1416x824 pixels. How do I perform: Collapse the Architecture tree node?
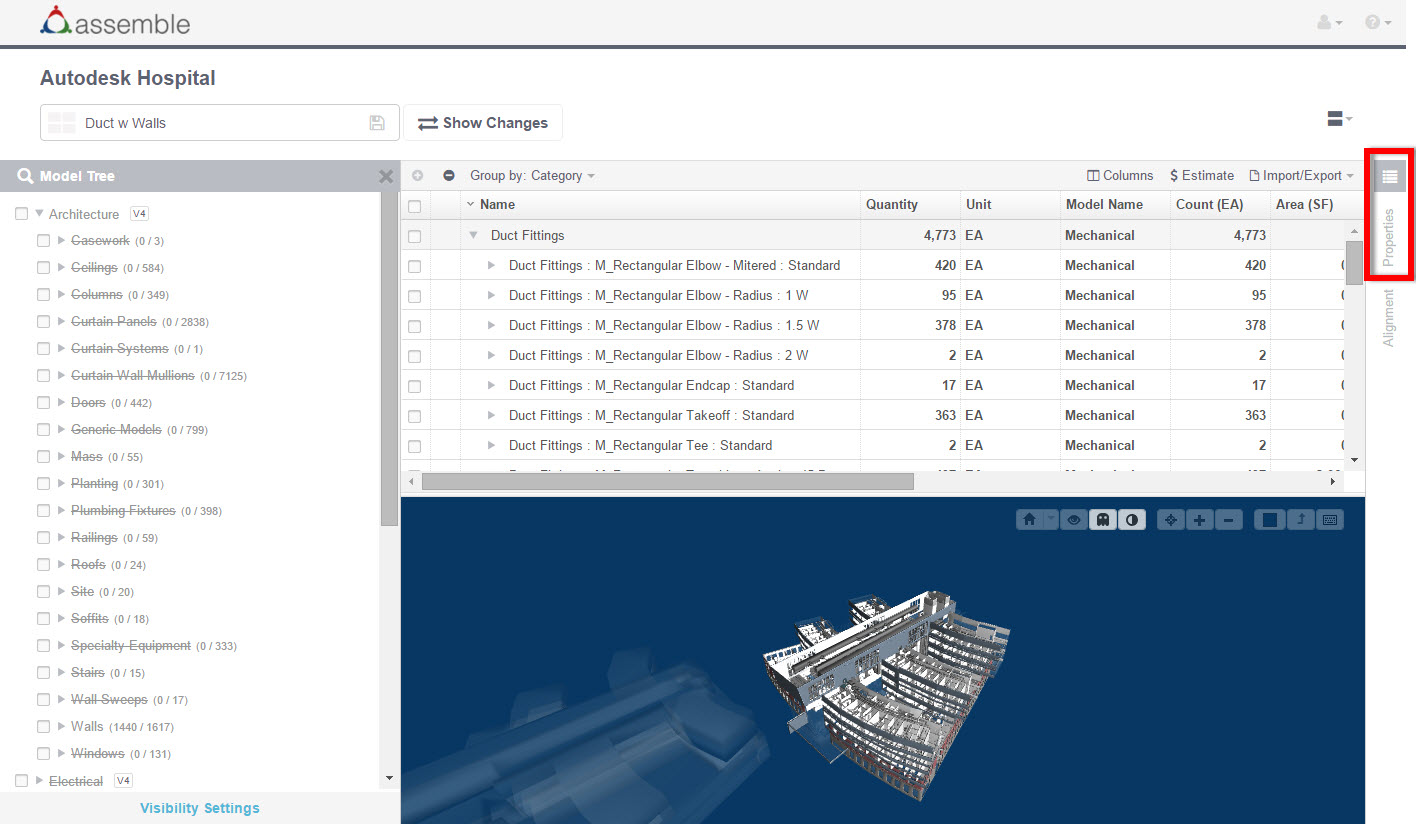[39, 214]
